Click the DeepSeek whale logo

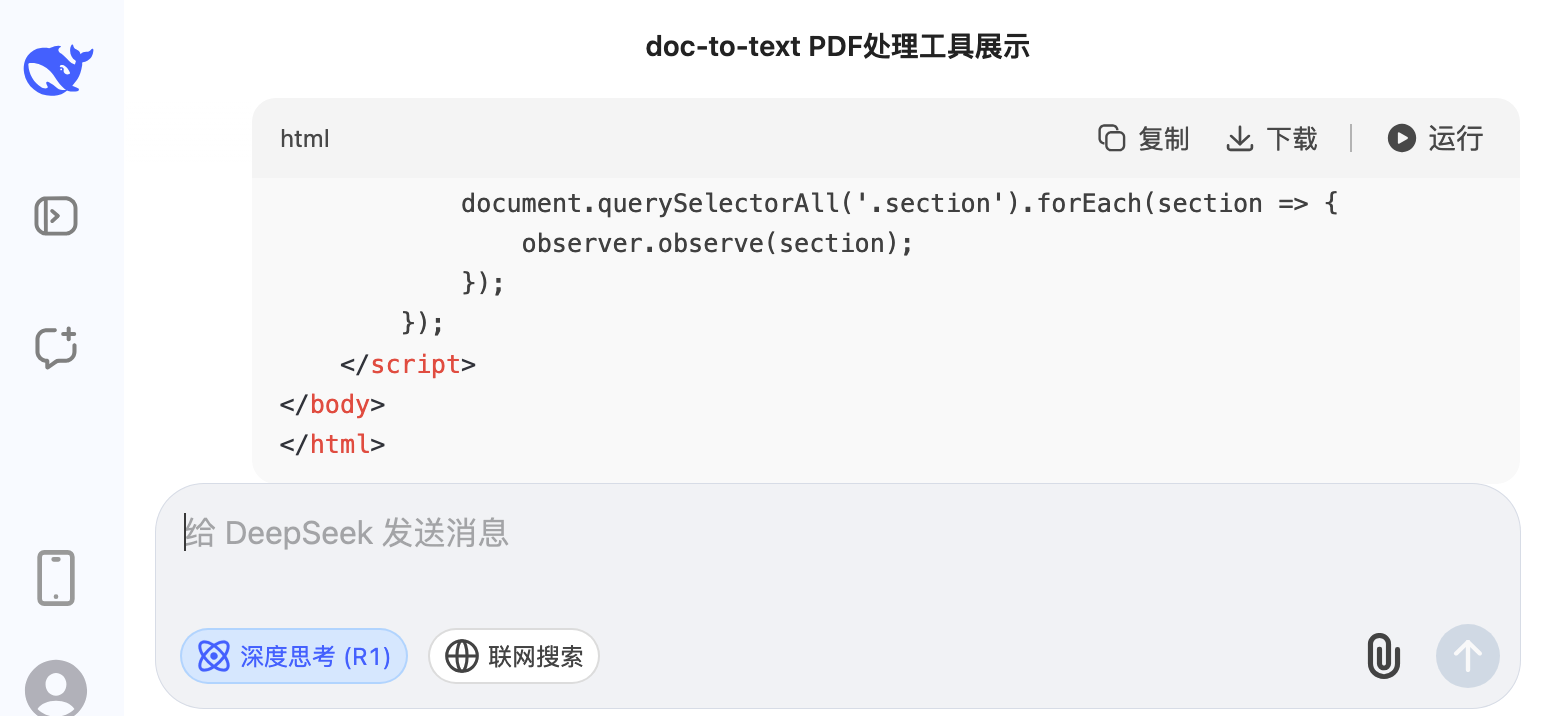coord(58,70)
